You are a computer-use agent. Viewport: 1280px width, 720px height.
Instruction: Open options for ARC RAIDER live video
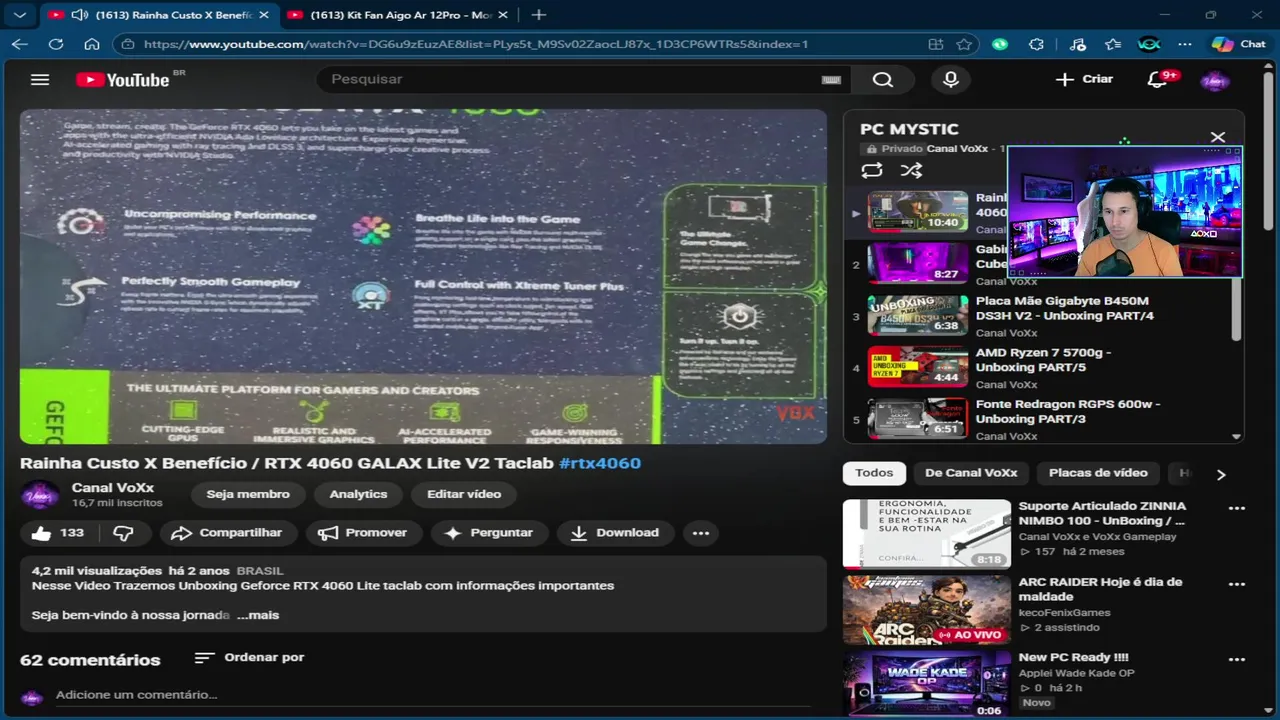[1237, 584]
